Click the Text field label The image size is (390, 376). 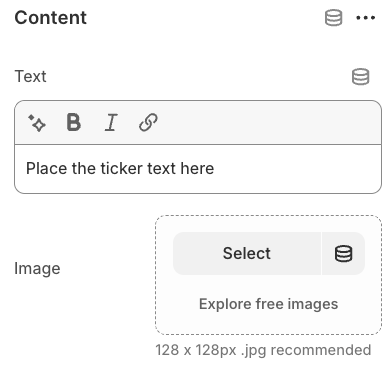pos(30,76)
